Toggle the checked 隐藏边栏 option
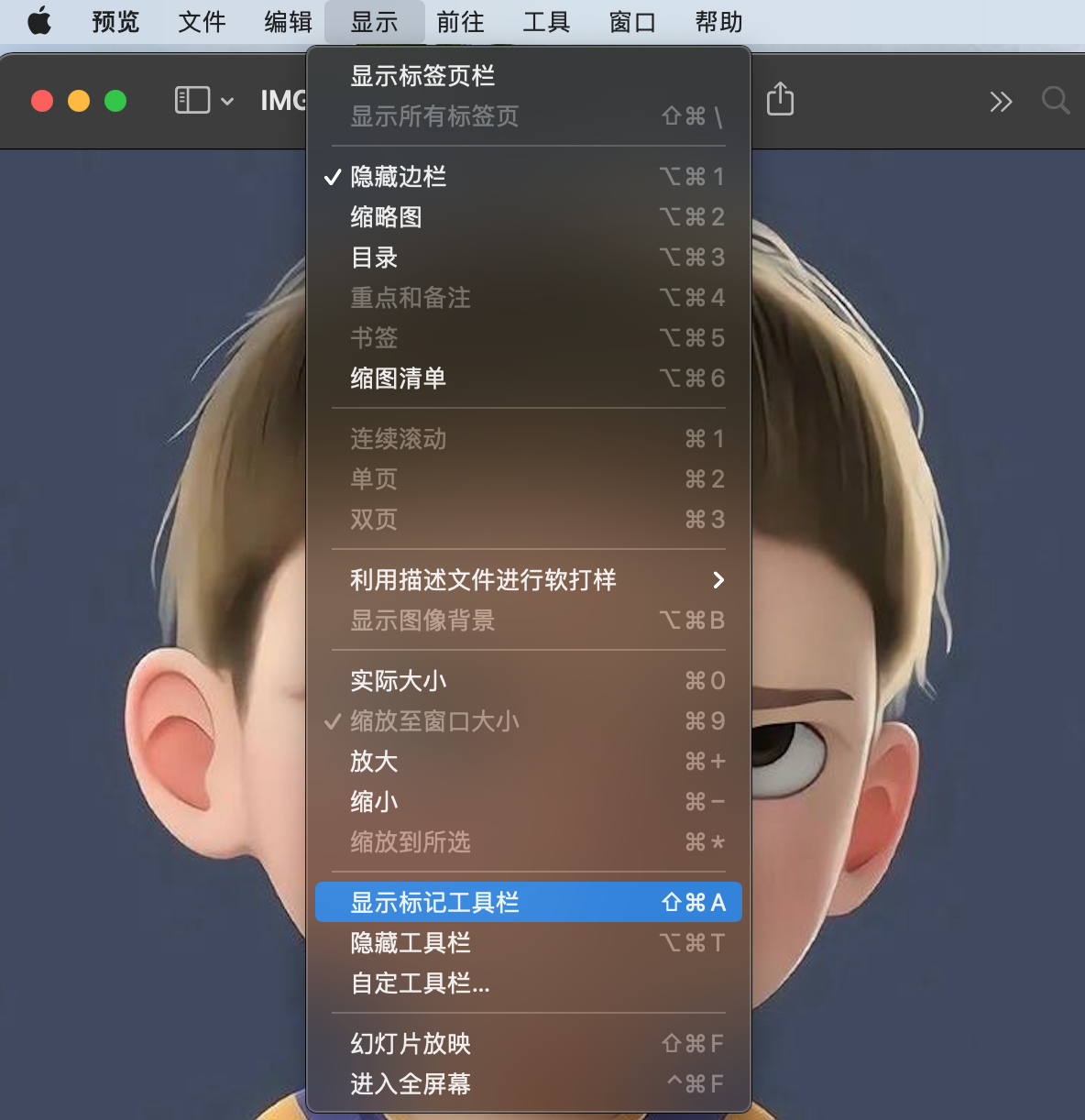 coord(529,177)
